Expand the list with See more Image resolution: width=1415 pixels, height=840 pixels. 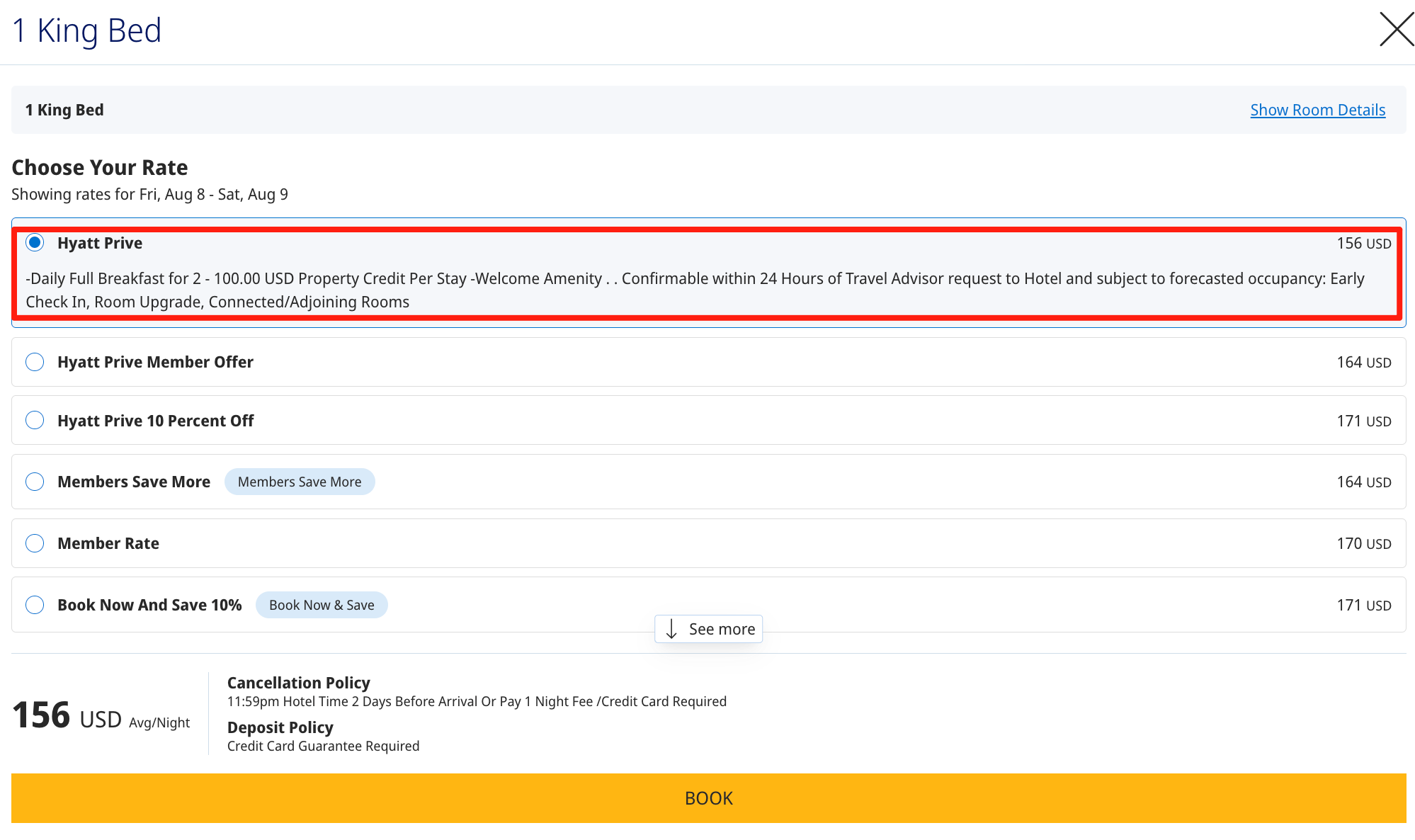pos(709,629)
